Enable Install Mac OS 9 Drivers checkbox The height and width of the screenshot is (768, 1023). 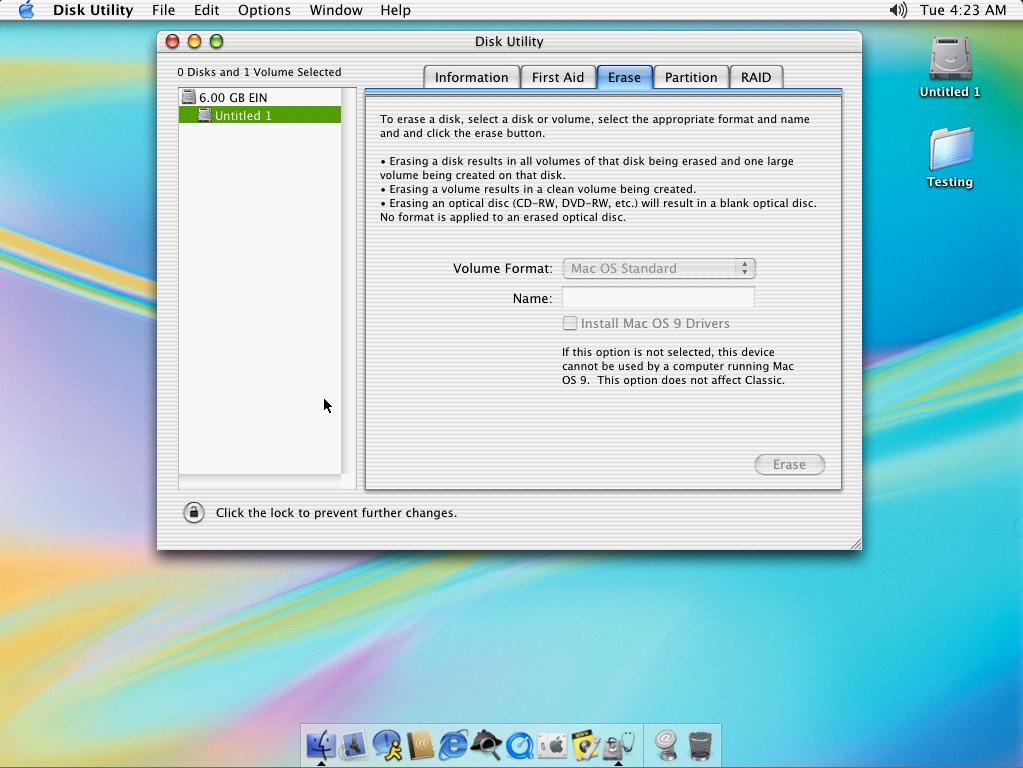click(570, 323)
